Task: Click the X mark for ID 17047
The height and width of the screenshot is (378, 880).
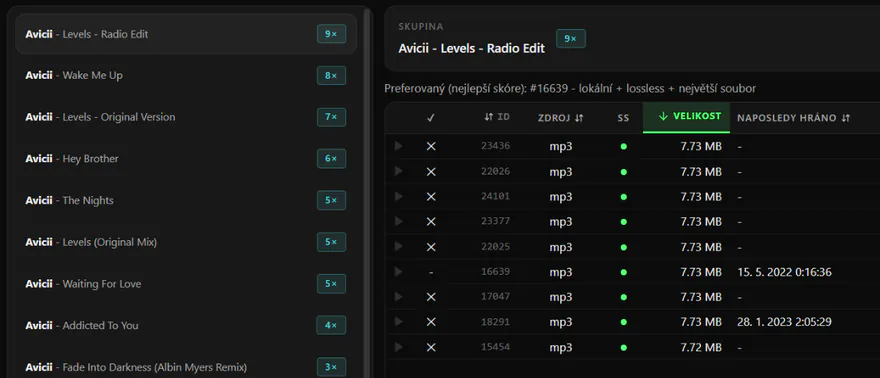Action: pos(430,297)
